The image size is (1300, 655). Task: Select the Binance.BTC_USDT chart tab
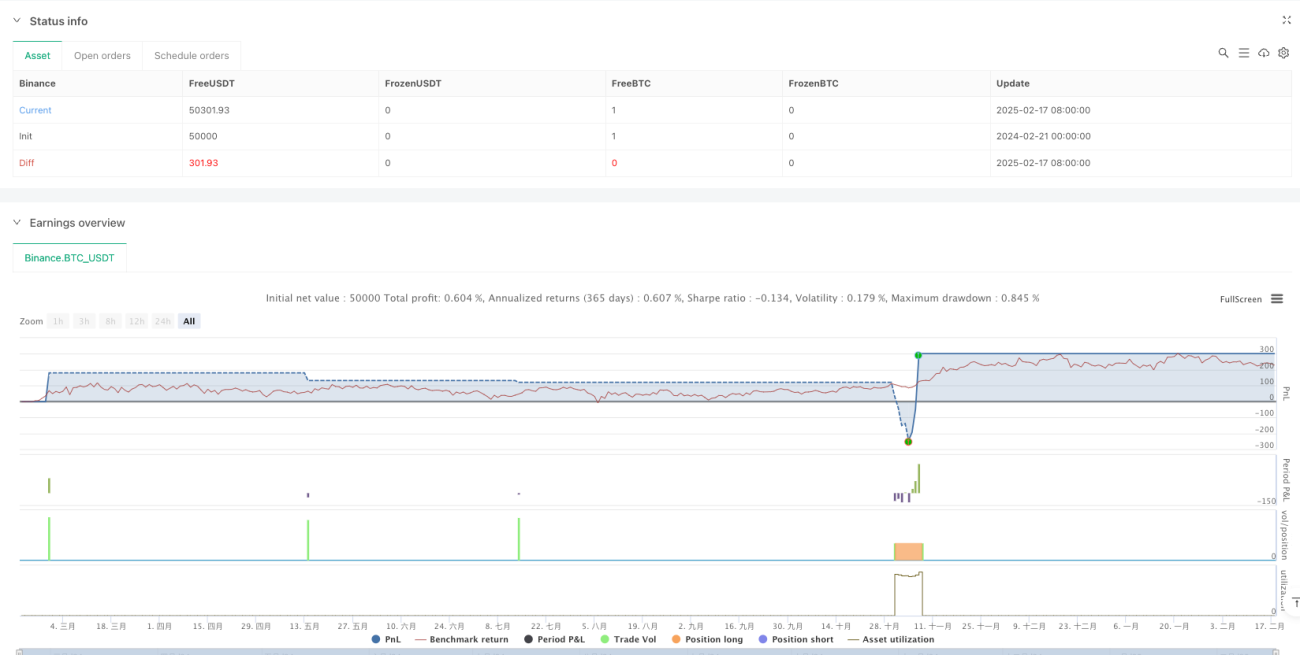click(70, 258)
